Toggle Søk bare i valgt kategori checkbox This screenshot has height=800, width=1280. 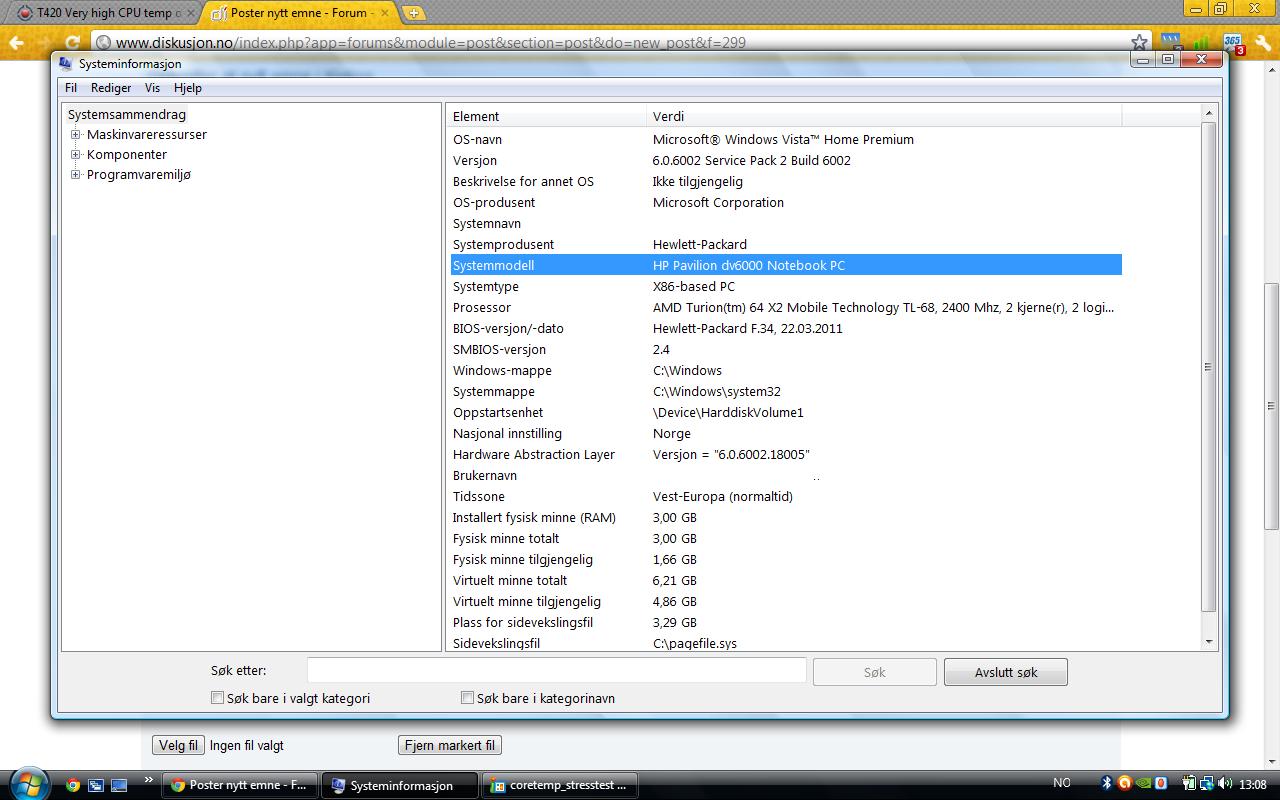[x=217, y=698]
